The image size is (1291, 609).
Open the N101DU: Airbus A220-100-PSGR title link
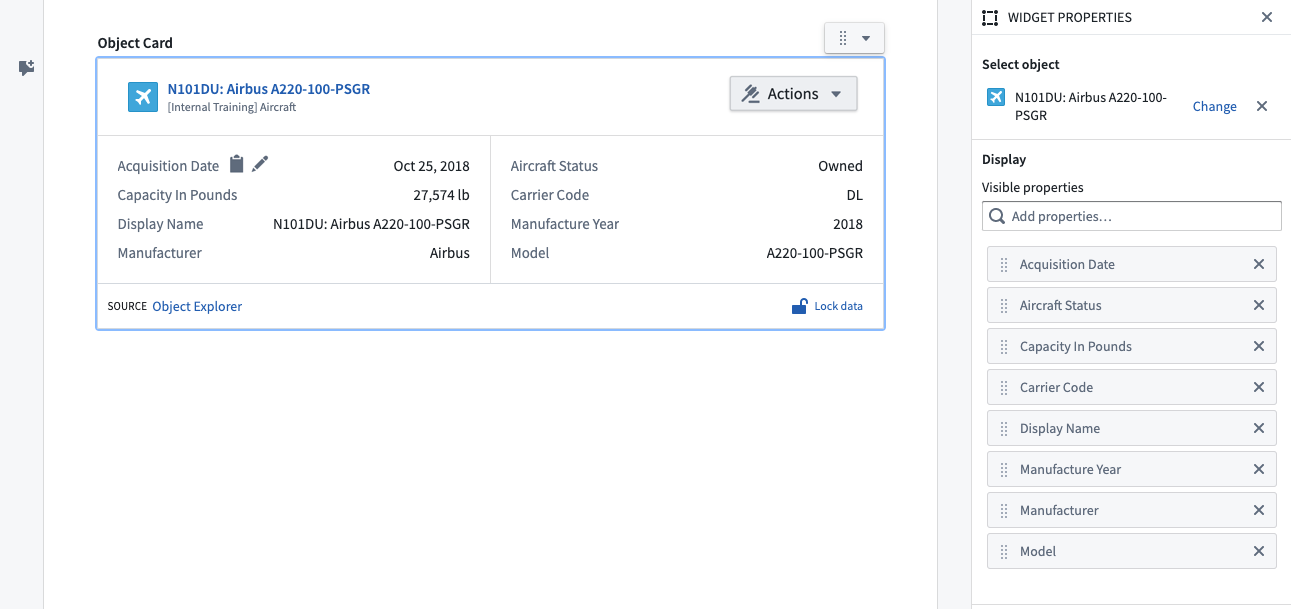tap(269, 89)
